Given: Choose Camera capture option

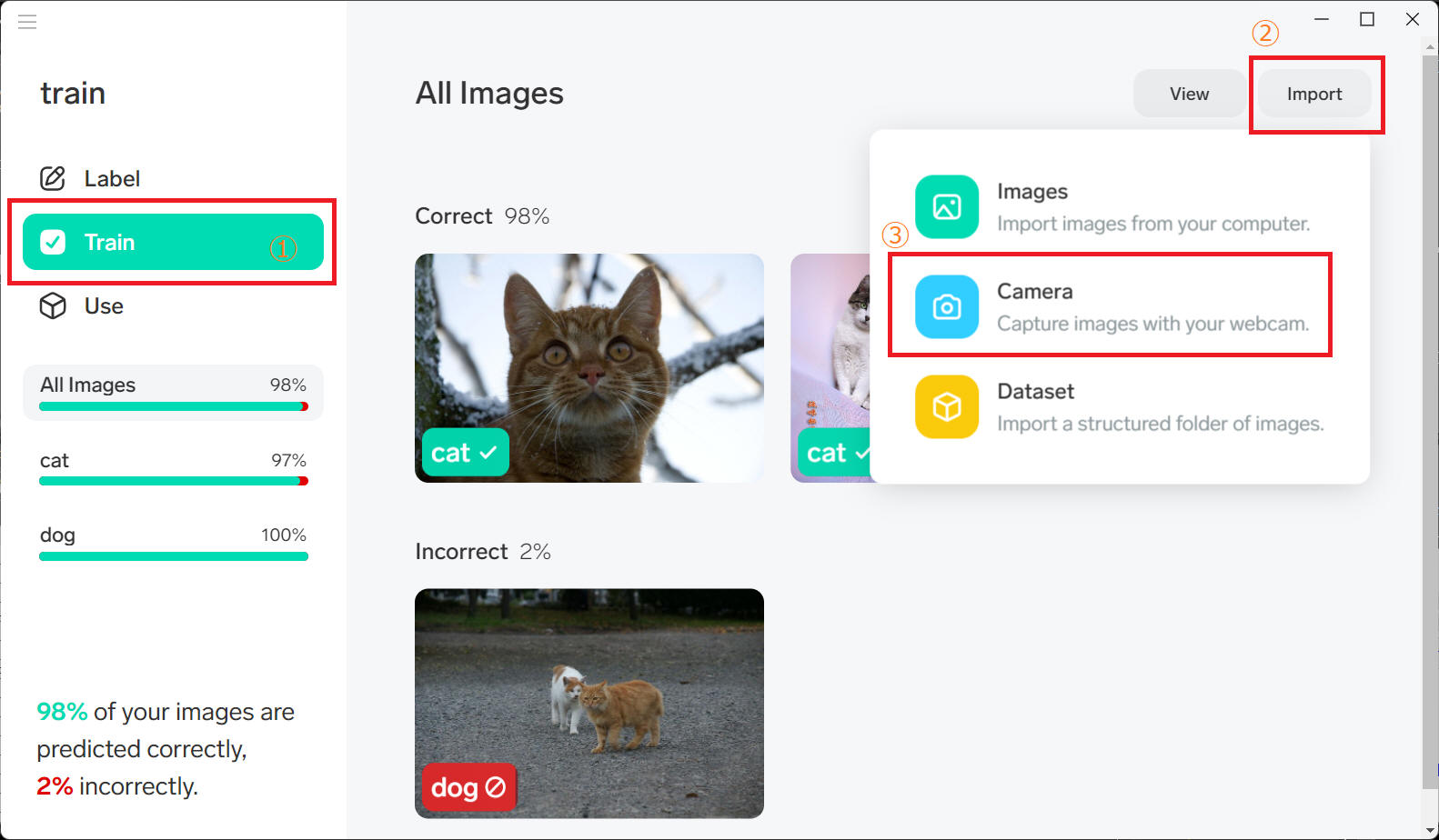Looking at the screenshot, I should tap(1120, 306).
